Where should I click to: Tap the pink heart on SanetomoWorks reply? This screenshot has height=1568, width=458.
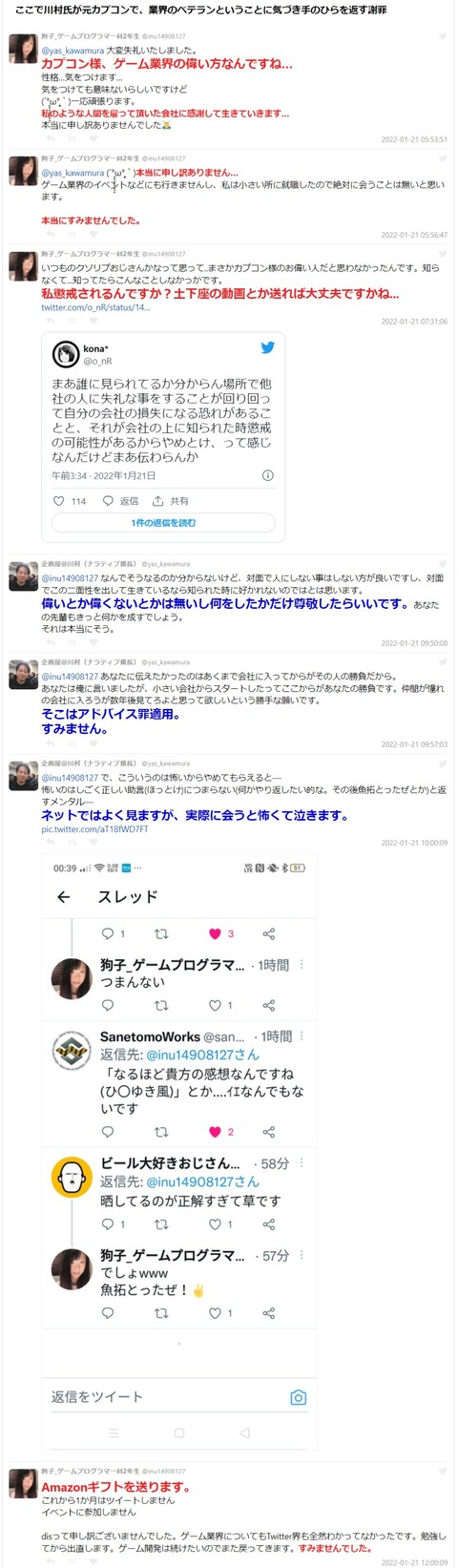pos(215,1132)
